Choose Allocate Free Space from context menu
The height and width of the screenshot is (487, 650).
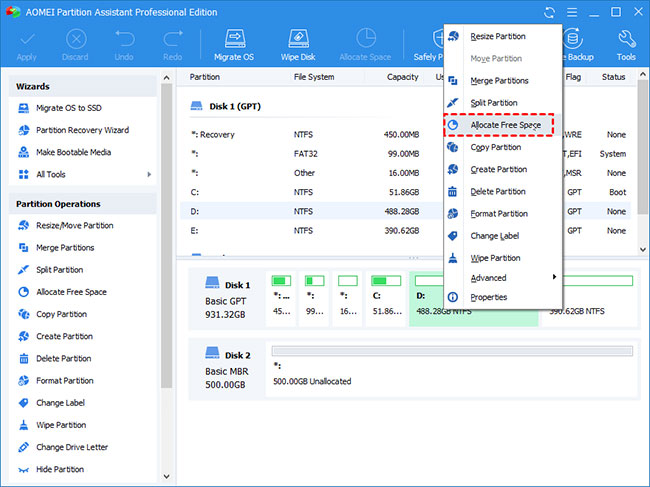click(503, 125)
